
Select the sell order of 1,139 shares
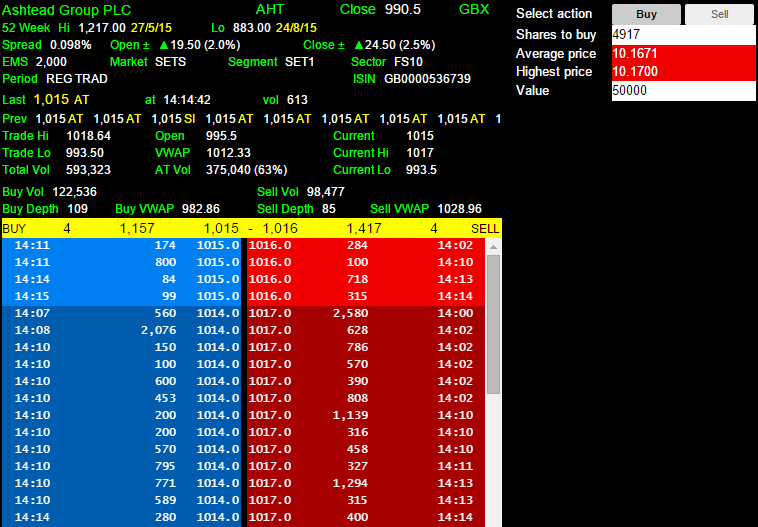366,415
